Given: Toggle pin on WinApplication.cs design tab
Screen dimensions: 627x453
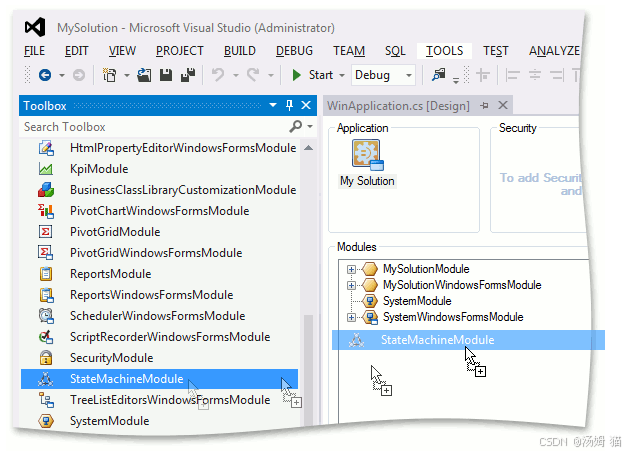Looking at the screenshot, I should (484, 106).
